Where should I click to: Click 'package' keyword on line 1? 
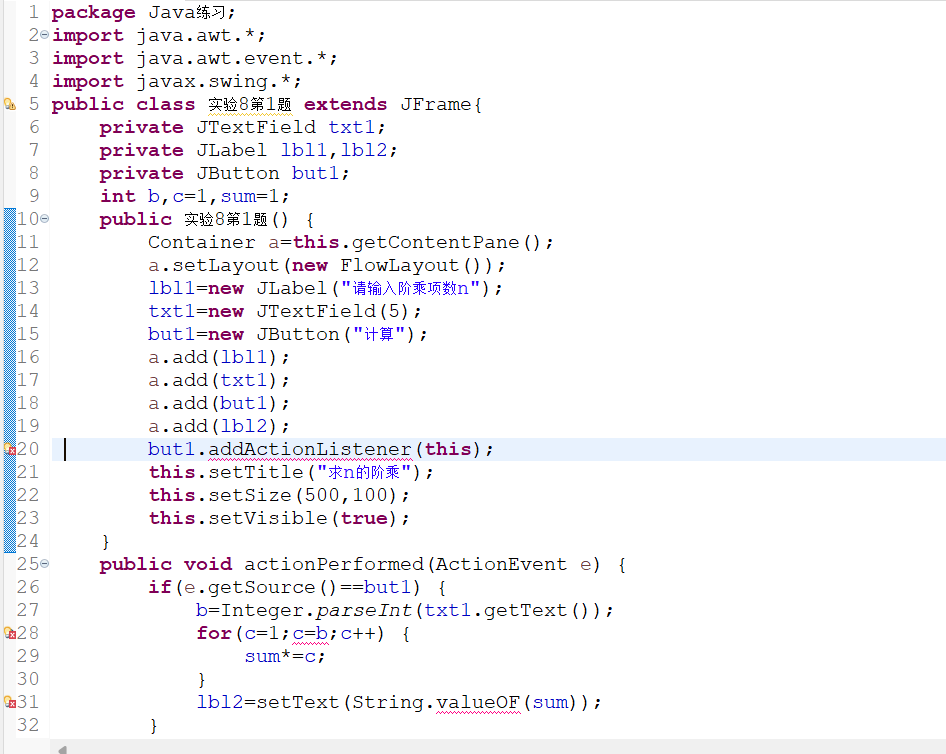[x=94, y=13]
